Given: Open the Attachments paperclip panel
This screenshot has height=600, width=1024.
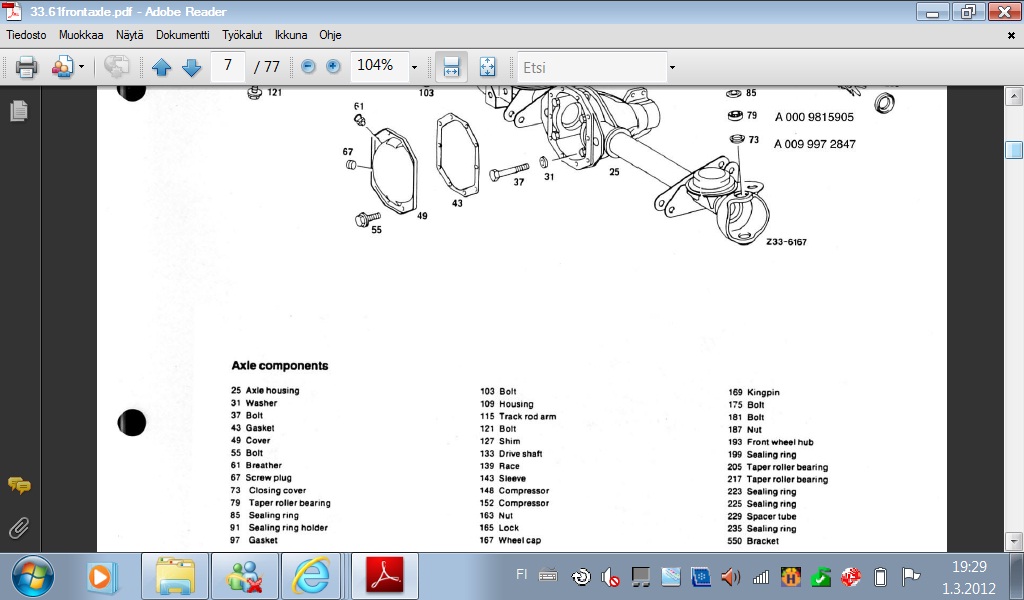Looking at the screenshot, I should click(18, 527).
